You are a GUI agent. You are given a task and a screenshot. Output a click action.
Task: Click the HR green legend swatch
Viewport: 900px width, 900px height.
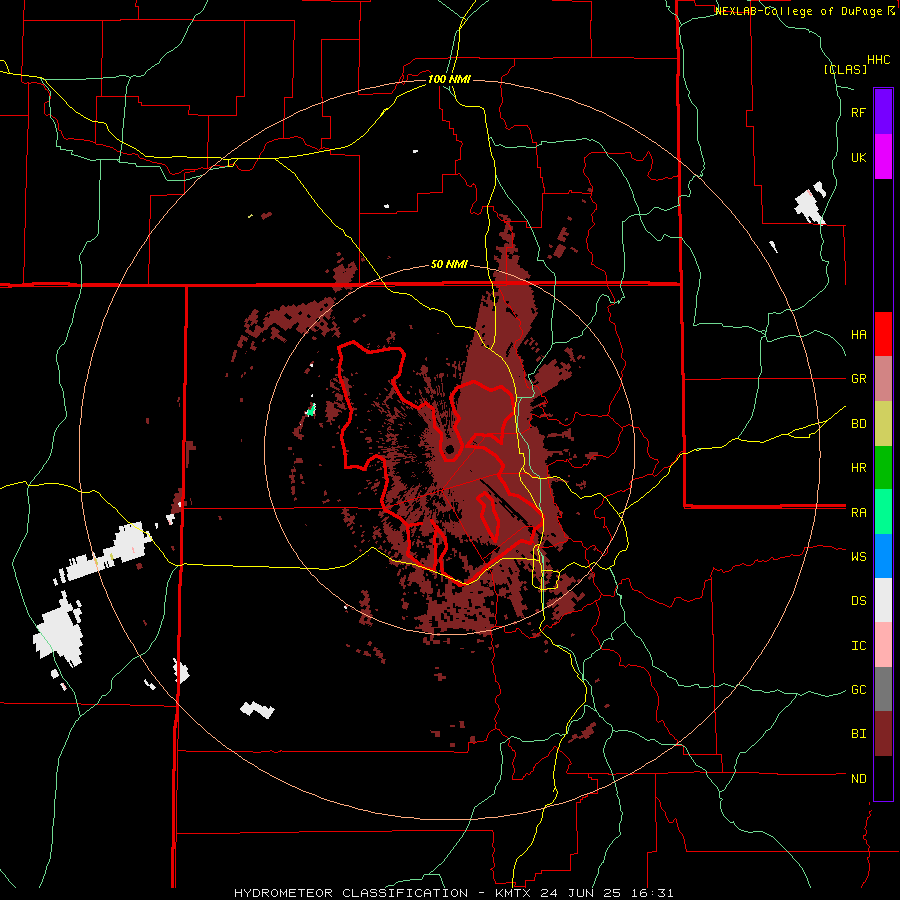883,468
